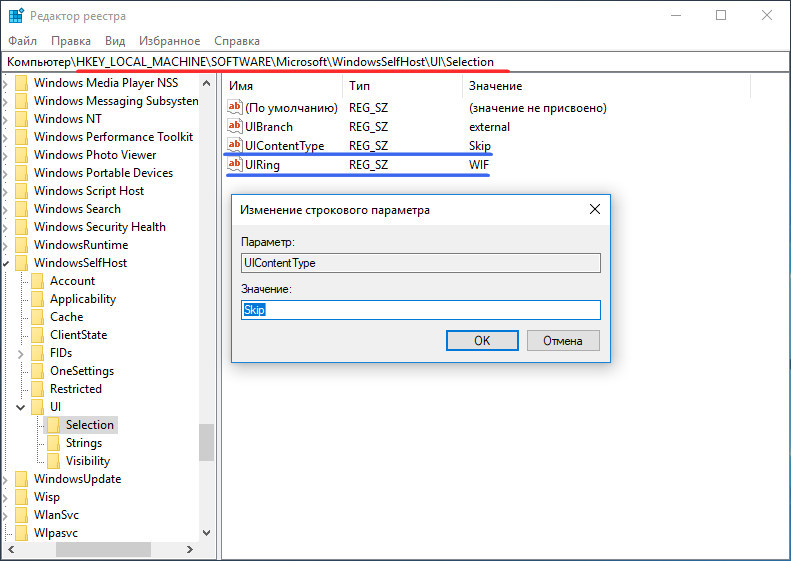Click the Restricted folder icon
791x561 pixels.
[x=37, y=389]
